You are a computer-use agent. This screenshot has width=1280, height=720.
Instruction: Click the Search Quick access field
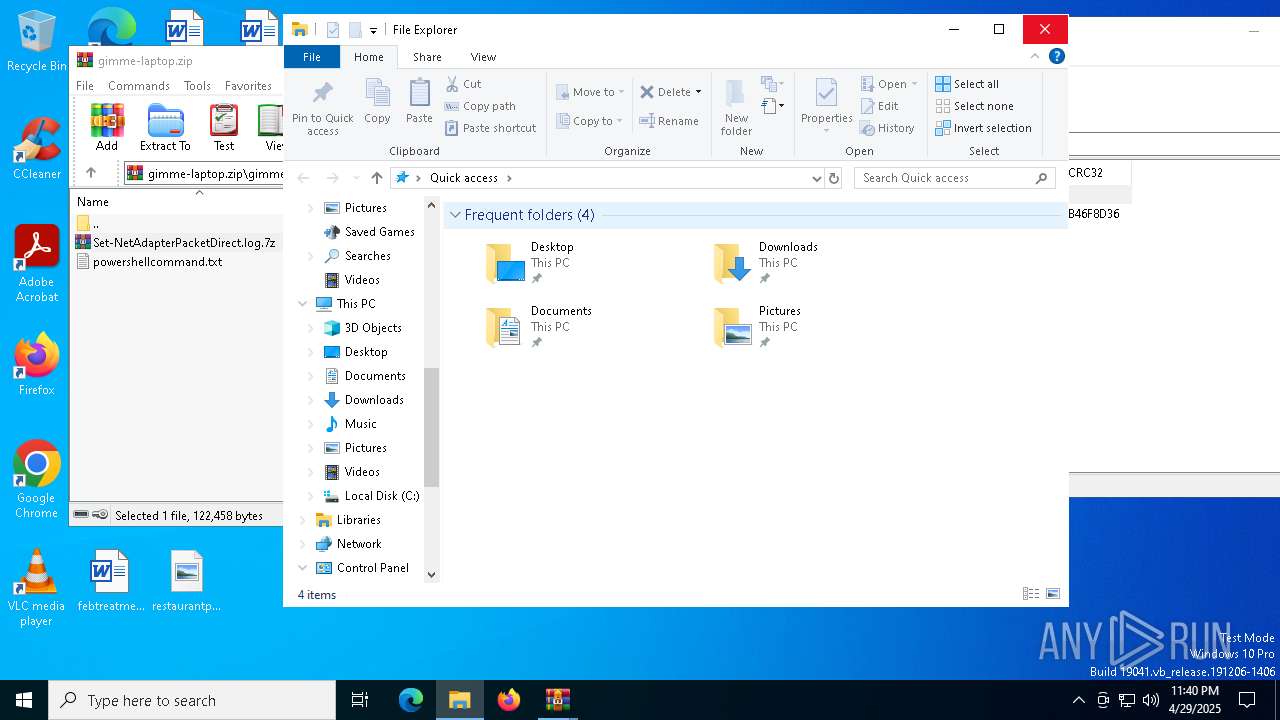tap(955, 178)
